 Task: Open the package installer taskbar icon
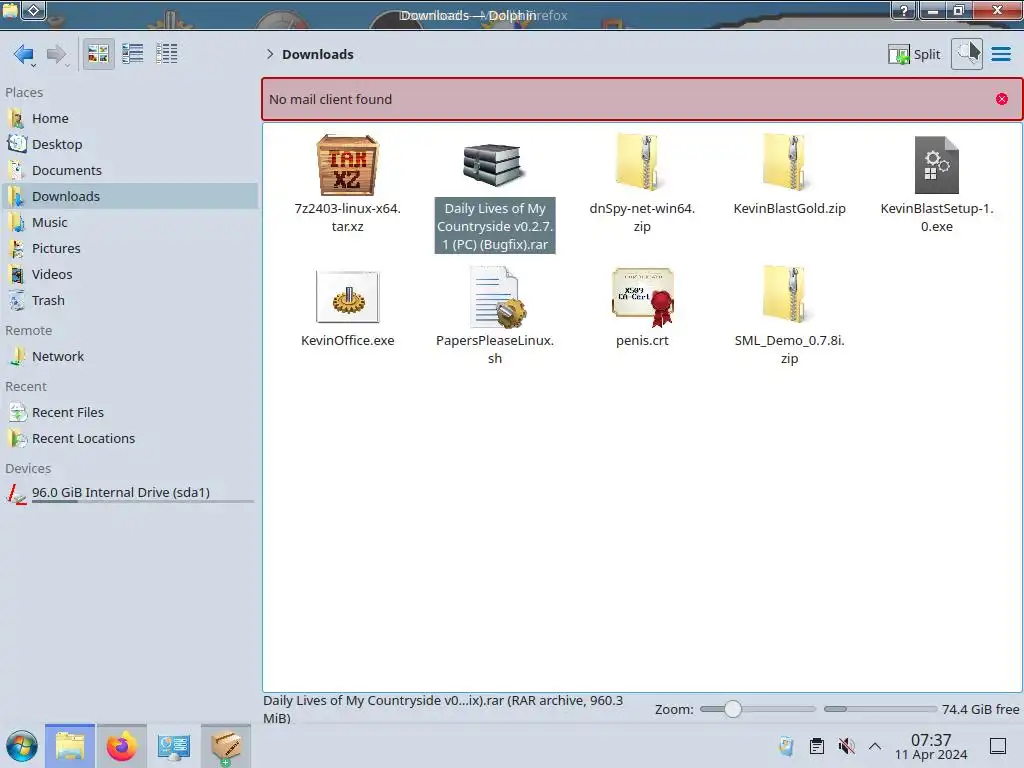point(226,746)
